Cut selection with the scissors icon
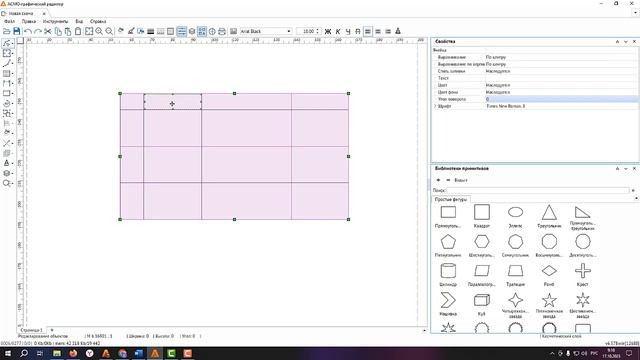640x360 pixels. click(x=48, y=31)
